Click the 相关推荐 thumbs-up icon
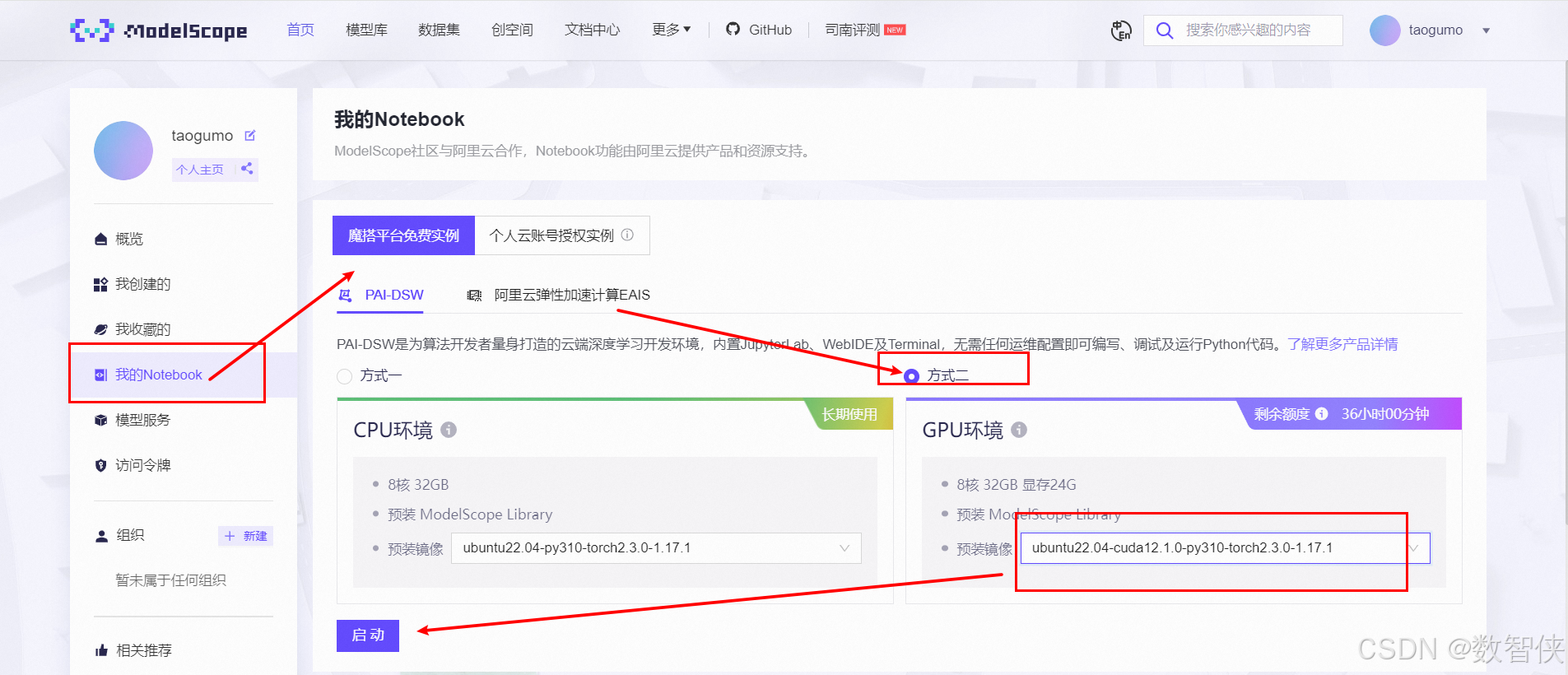The width and height of the screenshot is (1568, 675). tap(101, 650)
